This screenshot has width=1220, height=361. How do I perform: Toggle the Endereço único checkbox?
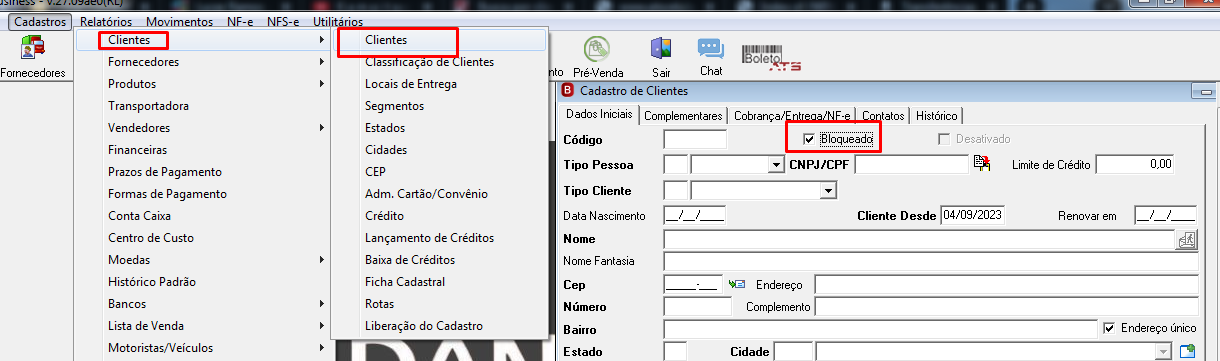(x=1108, y=328)
